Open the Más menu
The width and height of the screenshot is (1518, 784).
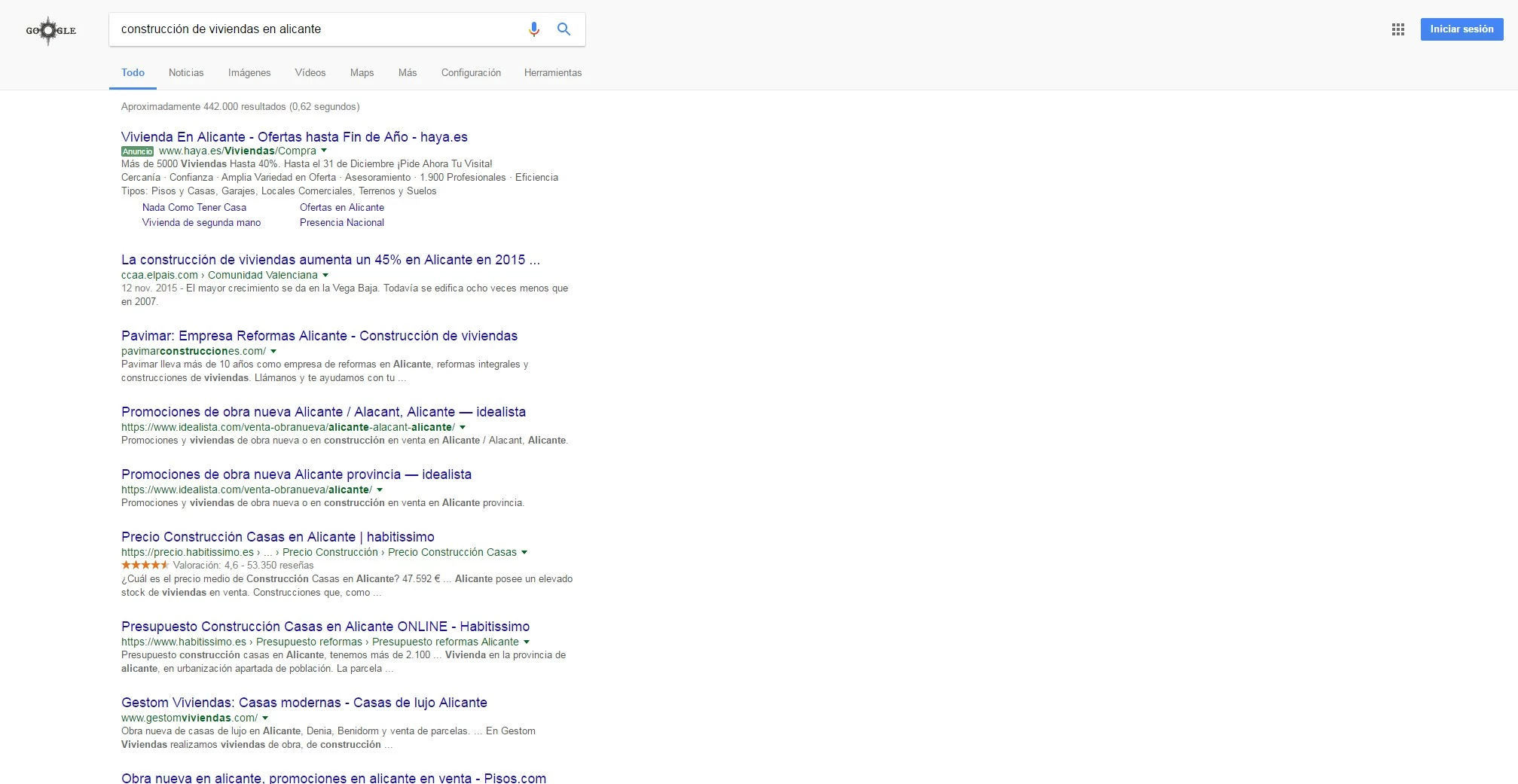click(x=408, y=73)
